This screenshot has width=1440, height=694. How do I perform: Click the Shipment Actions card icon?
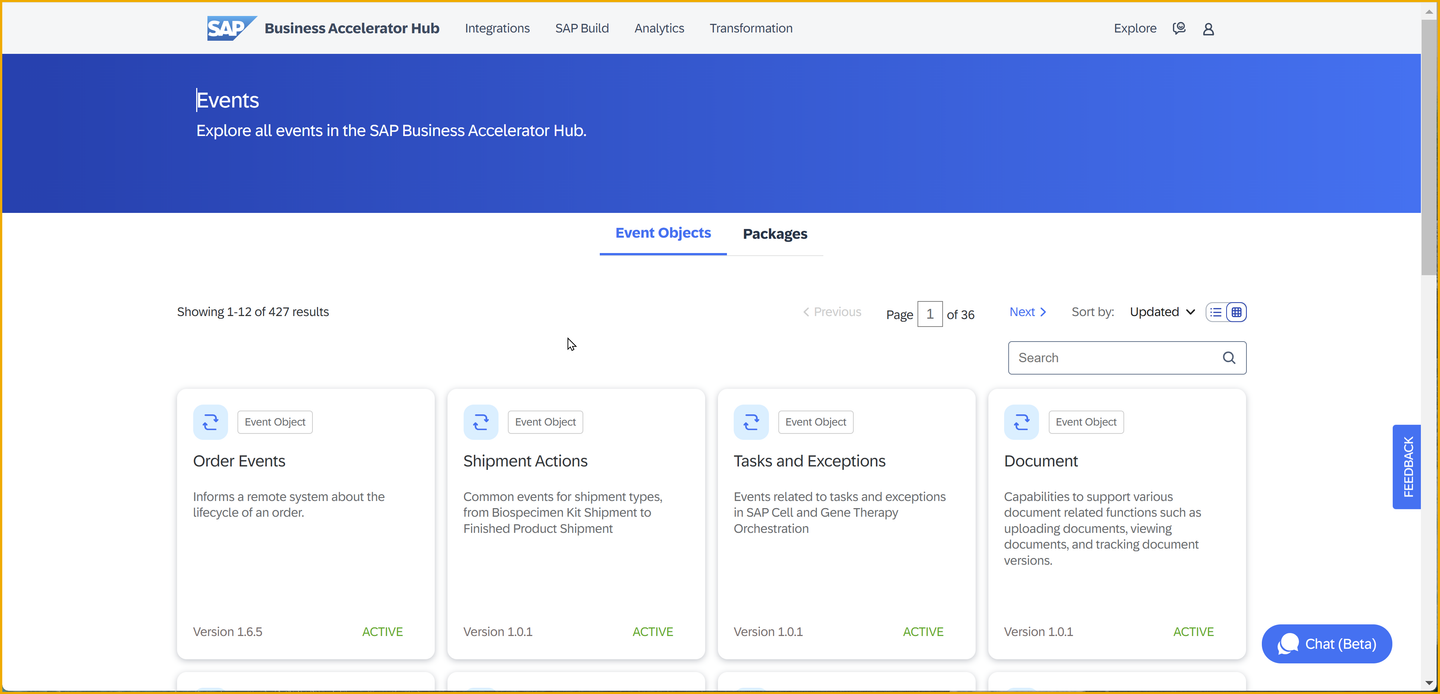pos(481,422)
